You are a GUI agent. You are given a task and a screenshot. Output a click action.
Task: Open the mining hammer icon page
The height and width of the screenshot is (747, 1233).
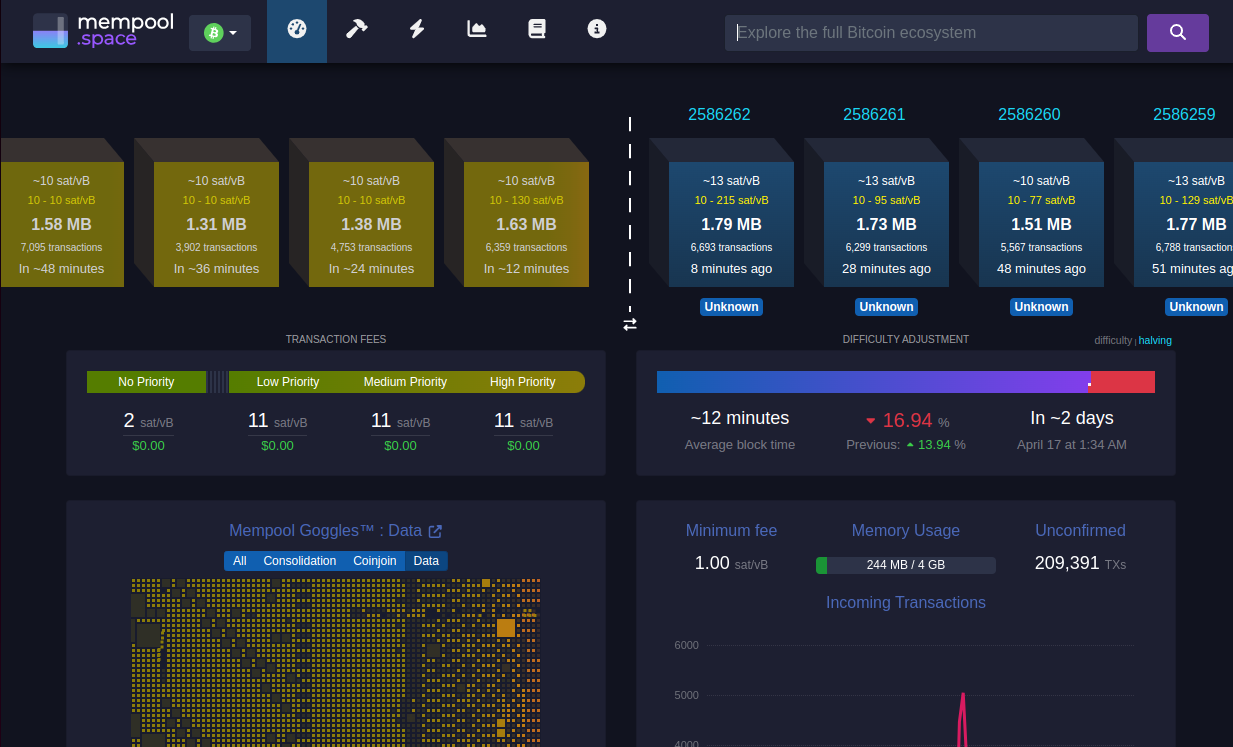click(357, 30)
